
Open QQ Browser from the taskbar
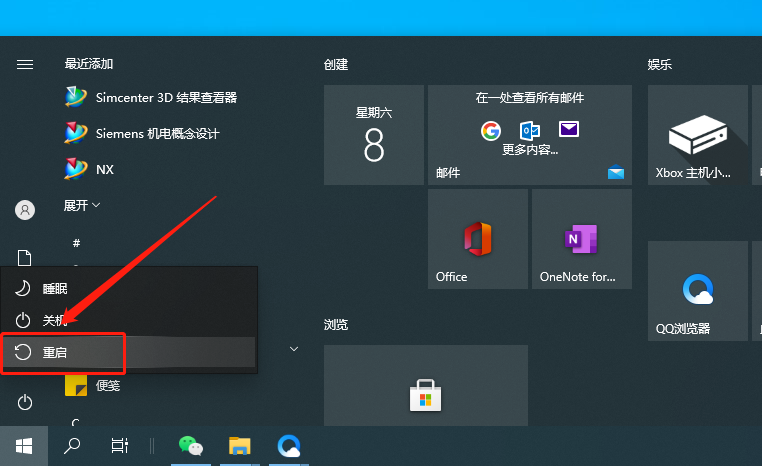(289, 446)
